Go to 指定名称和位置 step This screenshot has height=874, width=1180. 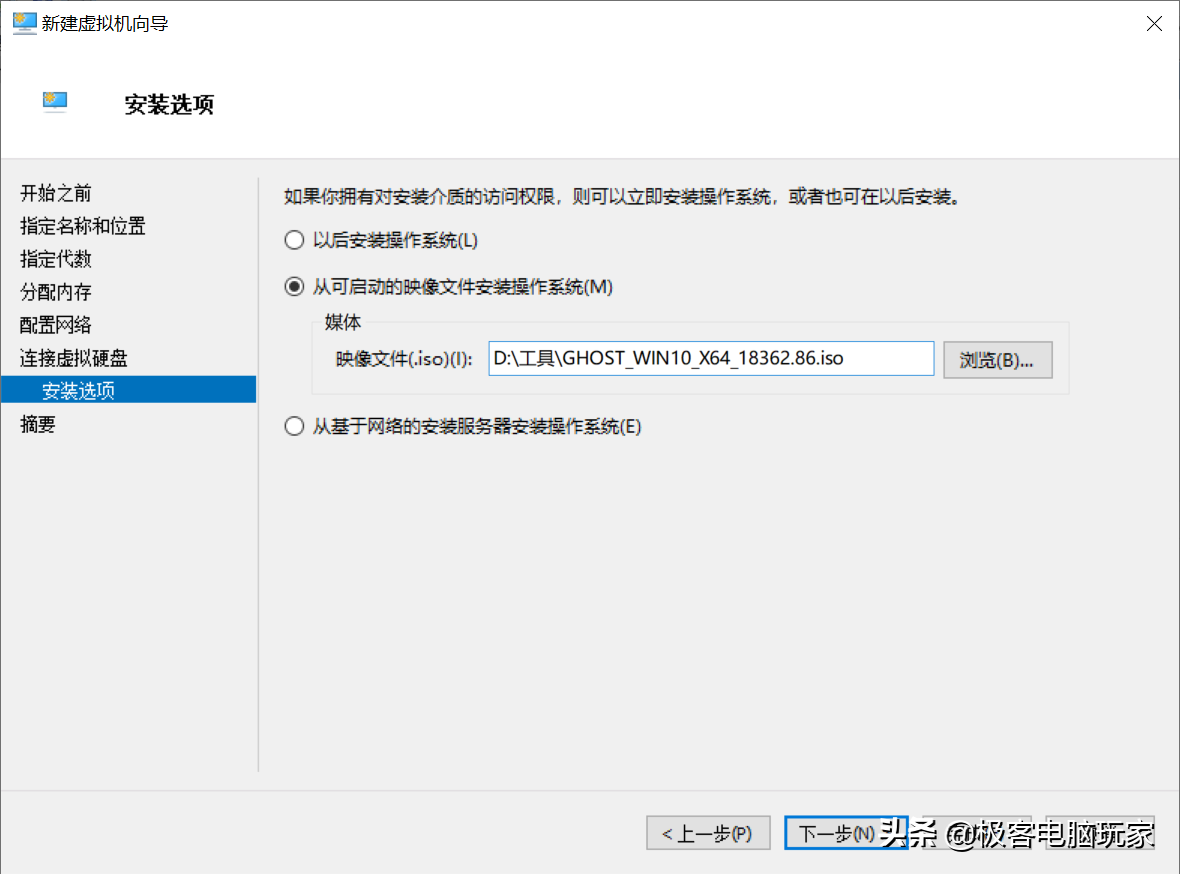(x=83, y=226)
